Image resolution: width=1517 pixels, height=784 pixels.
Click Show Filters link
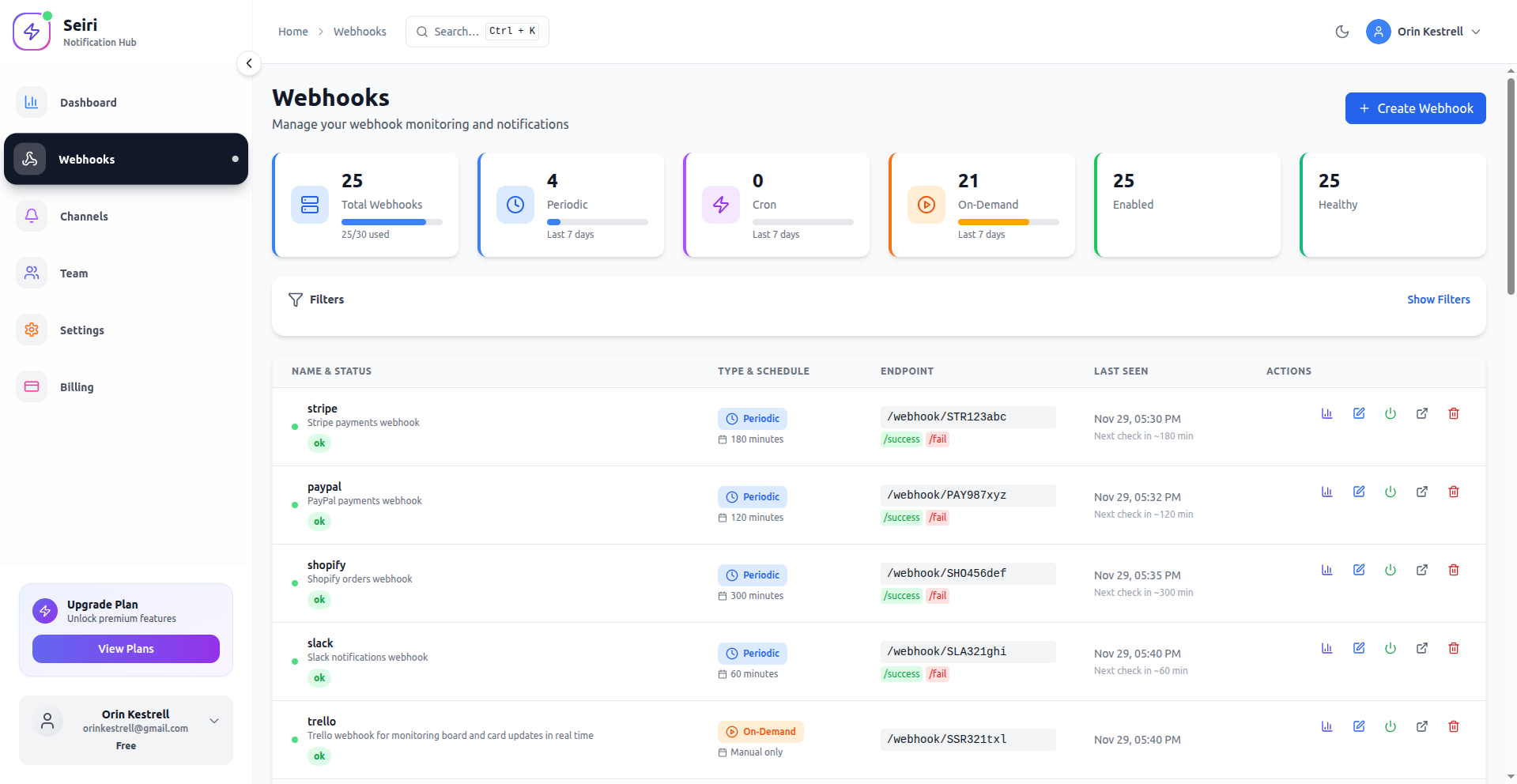point(1438,300)
